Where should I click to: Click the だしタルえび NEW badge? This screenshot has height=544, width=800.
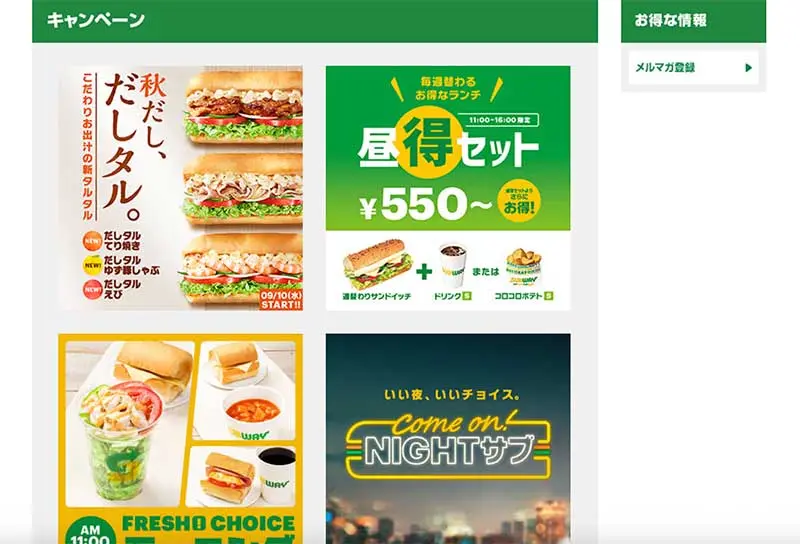point(92,289)
